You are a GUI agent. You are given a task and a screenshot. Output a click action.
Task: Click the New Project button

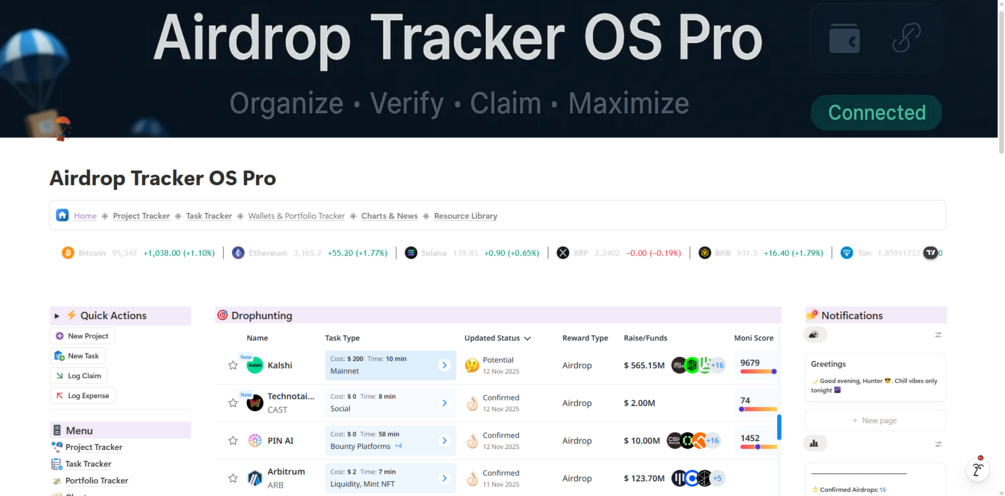(82, 336)
